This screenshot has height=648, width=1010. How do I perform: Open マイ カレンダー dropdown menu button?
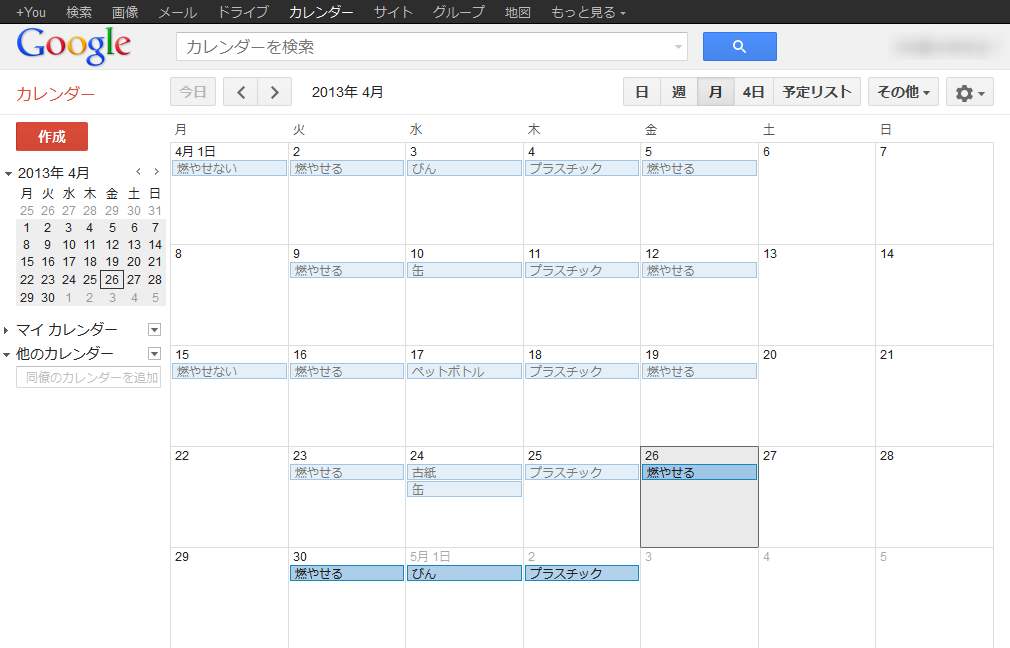point(154,330)
